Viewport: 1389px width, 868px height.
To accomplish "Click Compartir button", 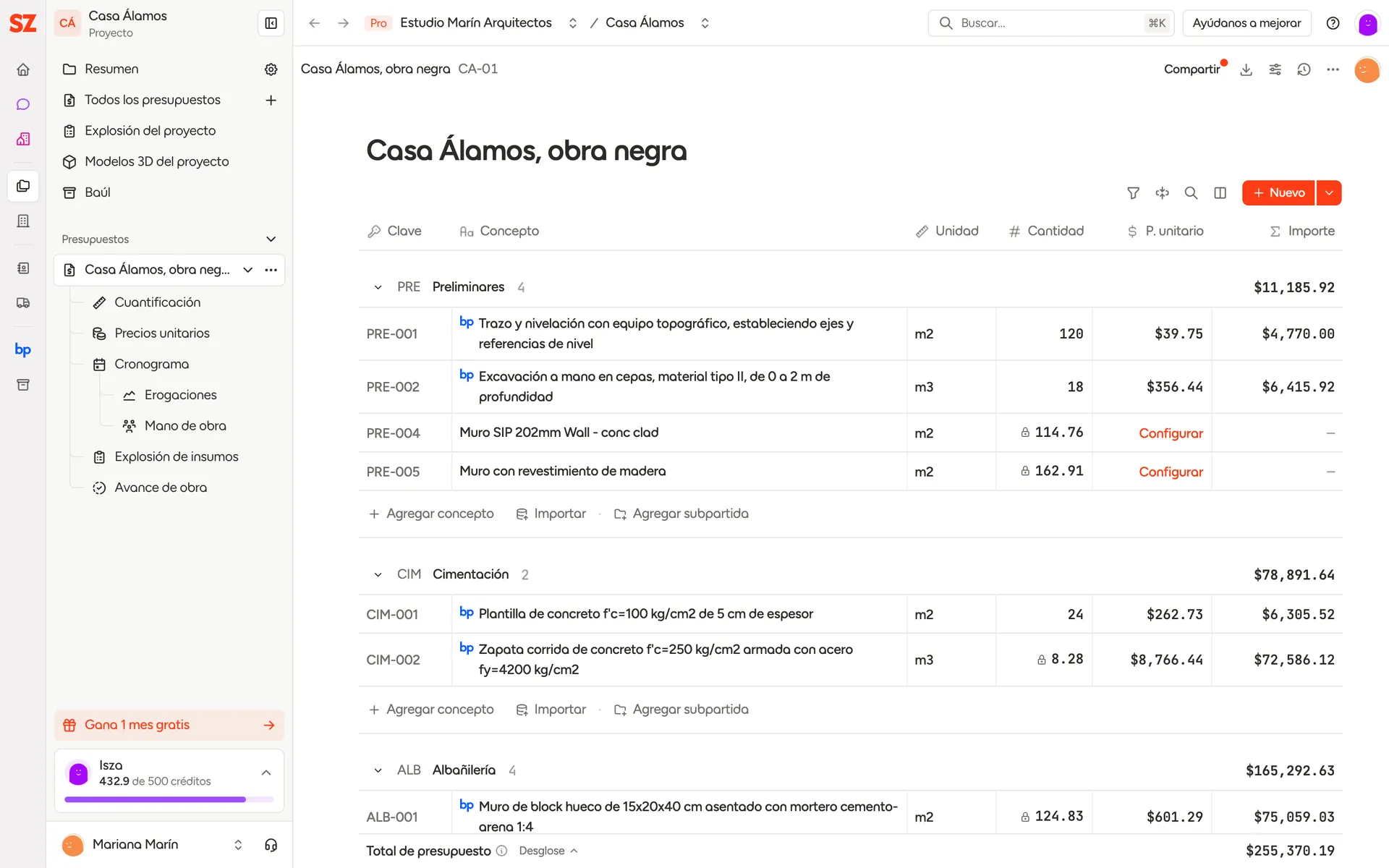I will 1192,69.
